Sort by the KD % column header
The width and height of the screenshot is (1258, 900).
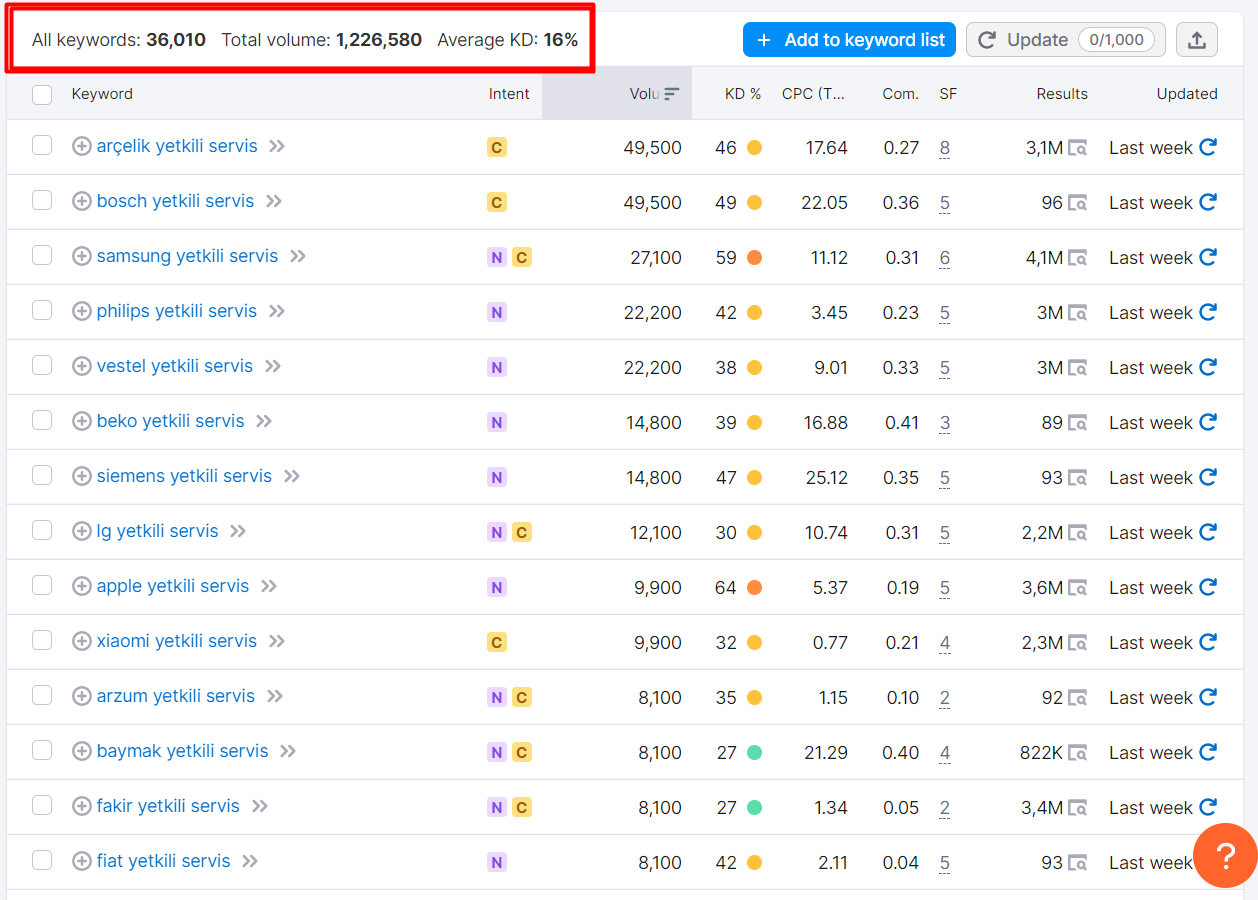pyautogui.click(x=743, y=94)
